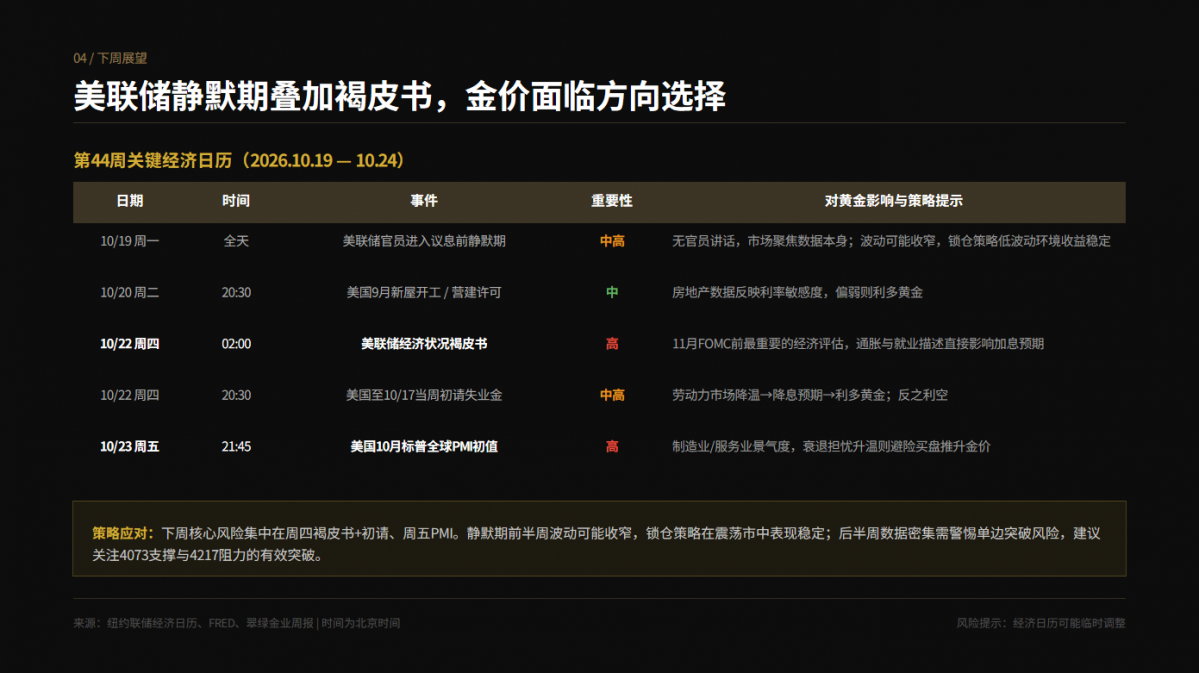Image resolution: width=1199 pixels, height=673 pixels.
Task: Click "20:30" in the 10/20 周二 row
Action: [x=236, y=292]
